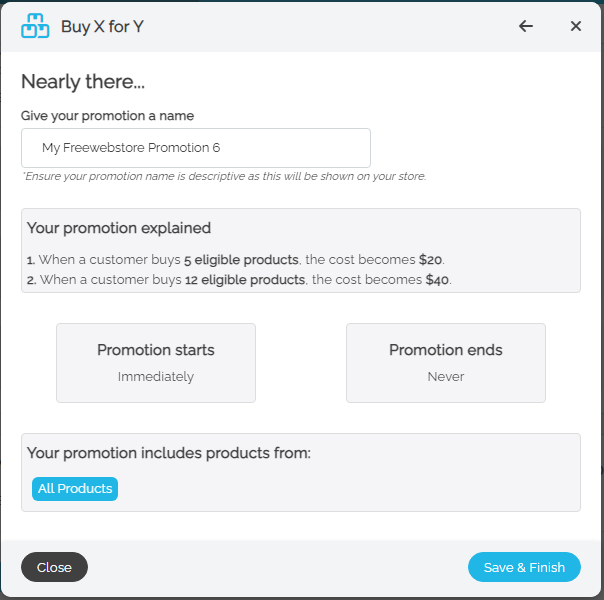This screenshot has height=600, width=604.
Task: Click "Give your promotion a name" label
Action: tap(107, 116)
